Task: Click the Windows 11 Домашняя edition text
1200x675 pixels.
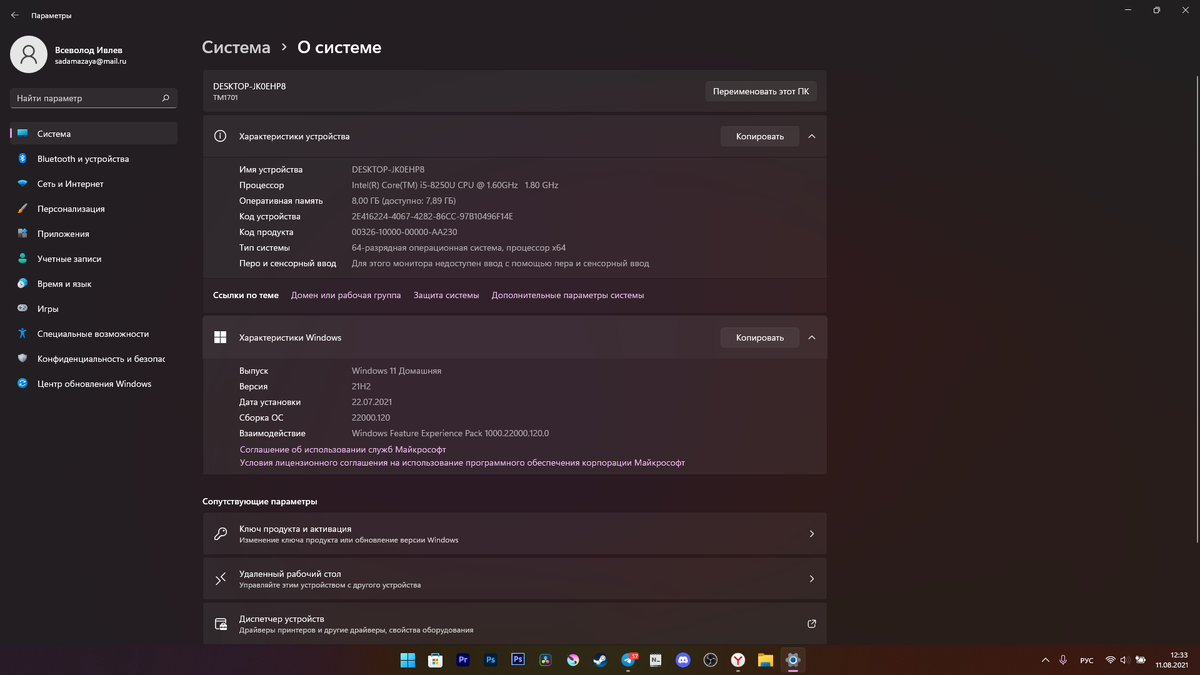Action: click(396, 370)
